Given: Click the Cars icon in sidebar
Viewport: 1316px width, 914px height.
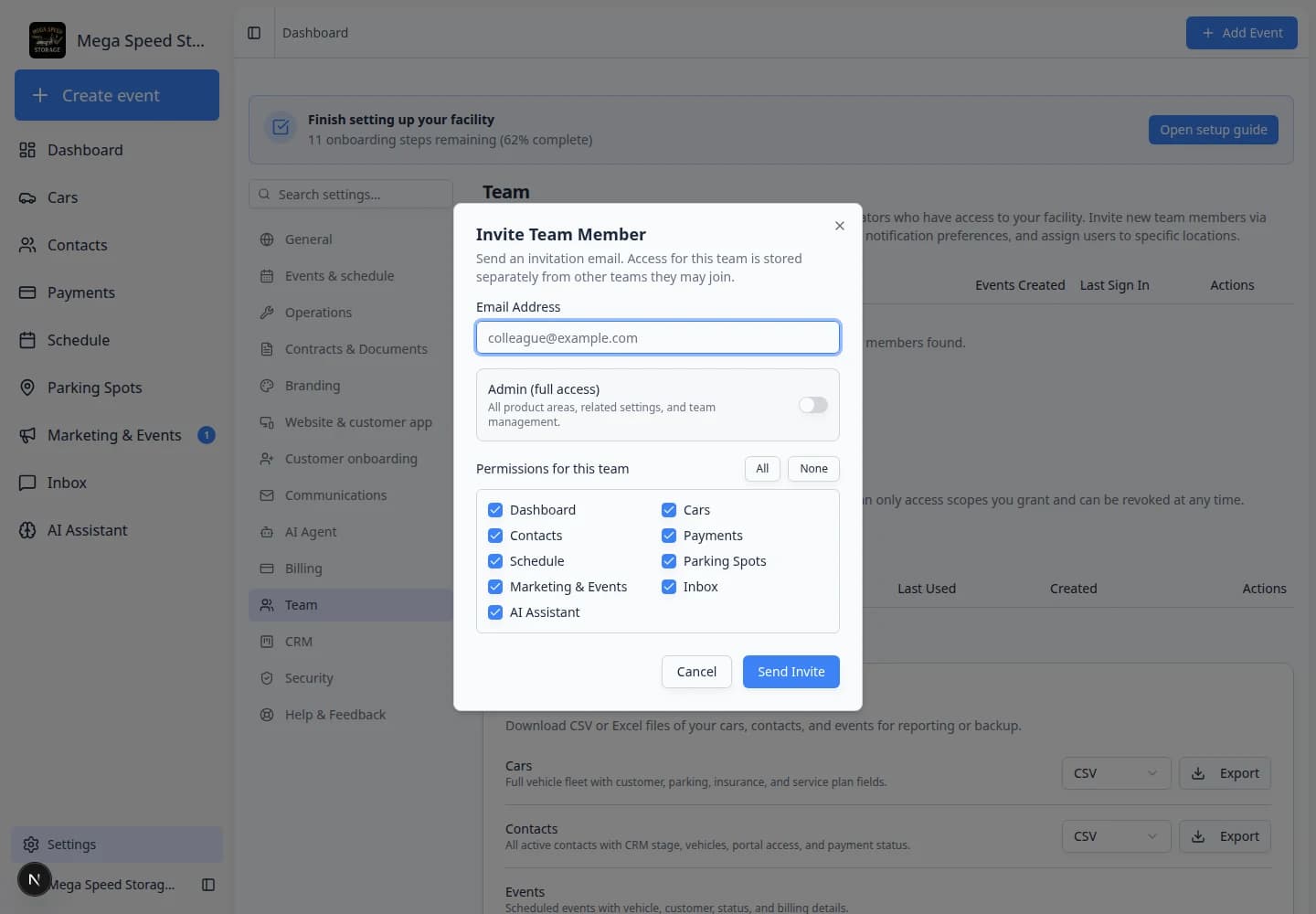Looking at the screenshot, I should pyautogui.click(x=27, y=197).
